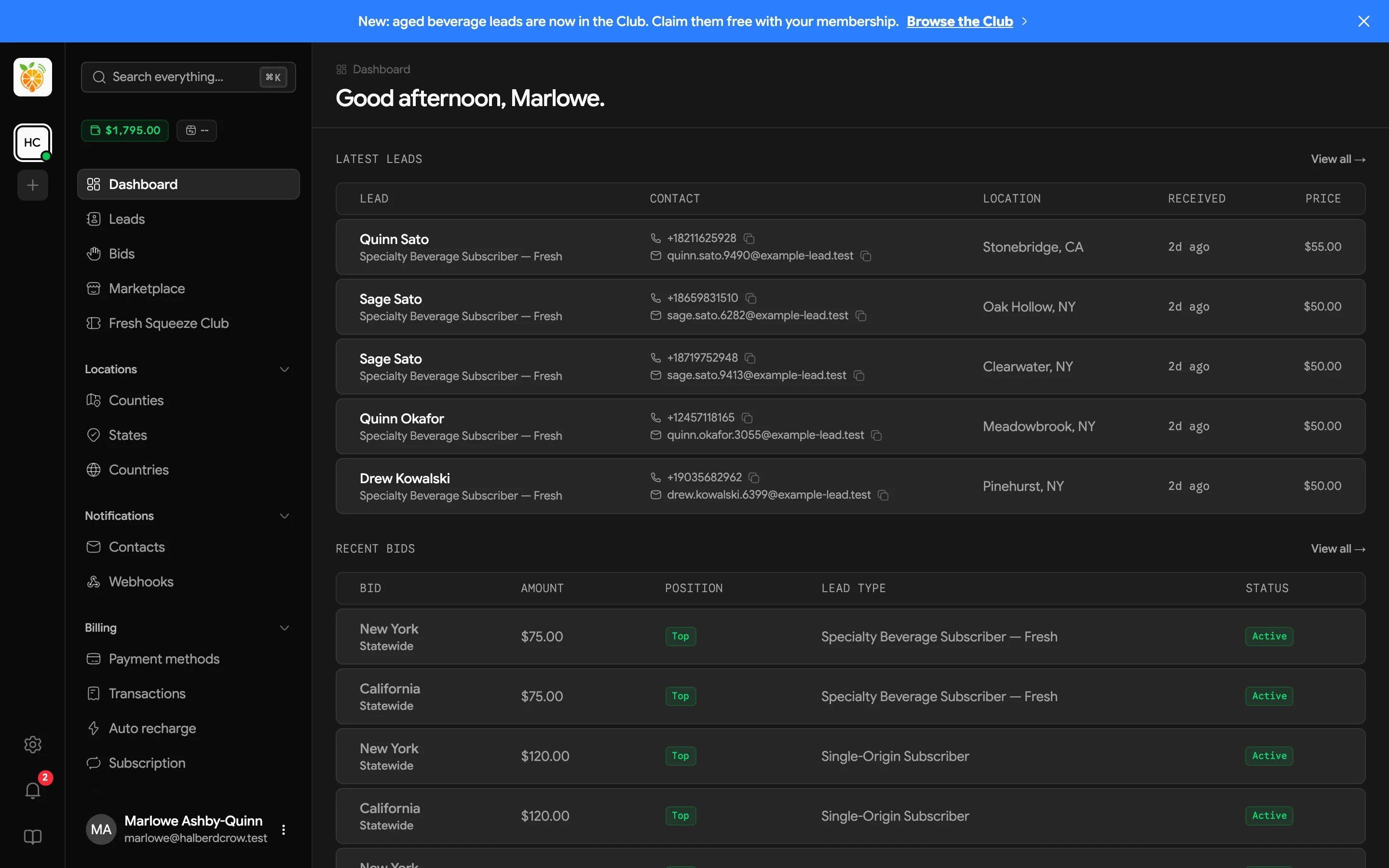Open settings gear icon
1389x868 pixels.
pos(33,745)
